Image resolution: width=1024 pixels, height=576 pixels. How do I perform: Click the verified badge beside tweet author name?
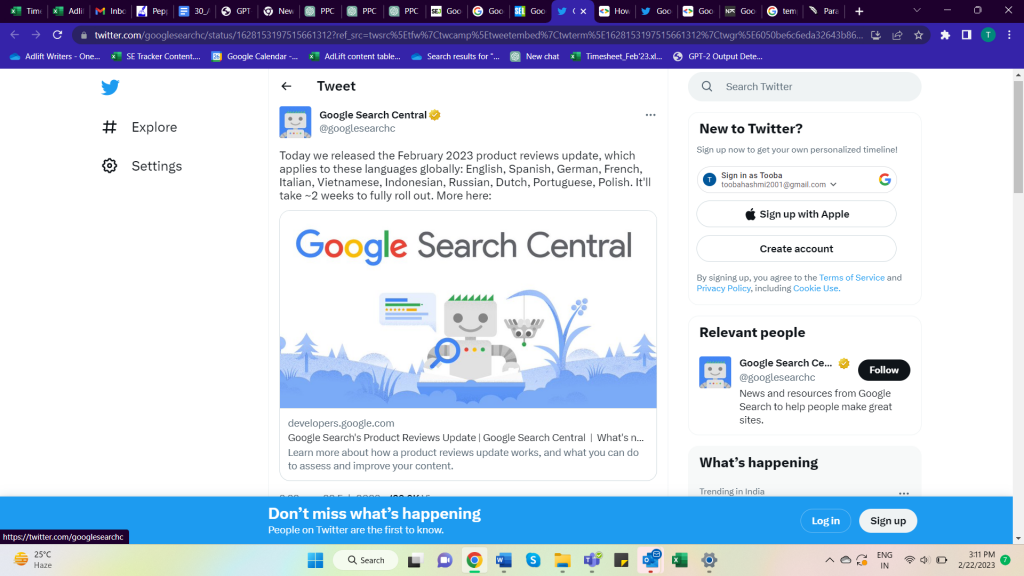(435, 115)
